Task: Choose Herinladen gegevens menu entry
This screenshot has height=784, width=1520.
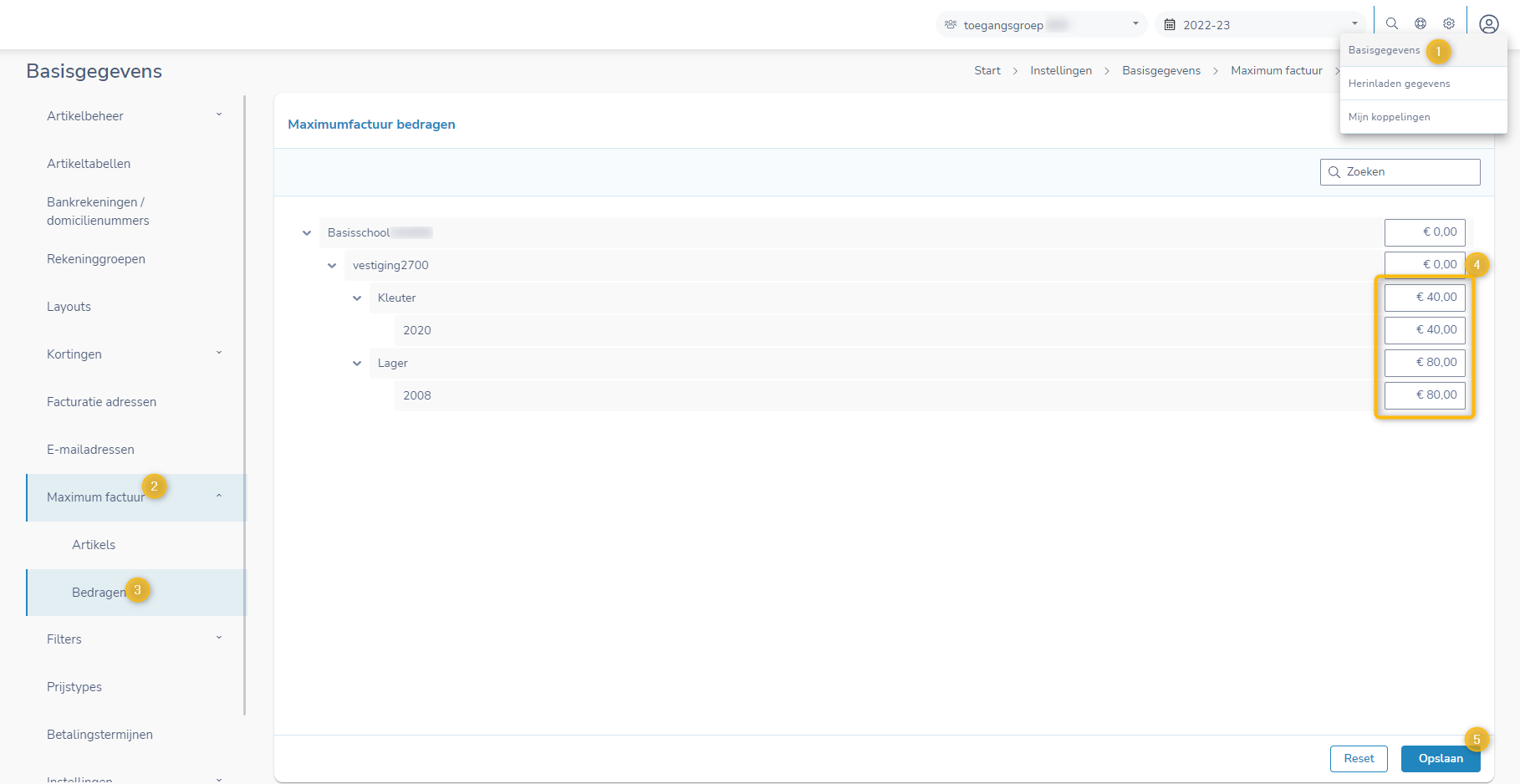Action: point(1399,84)
